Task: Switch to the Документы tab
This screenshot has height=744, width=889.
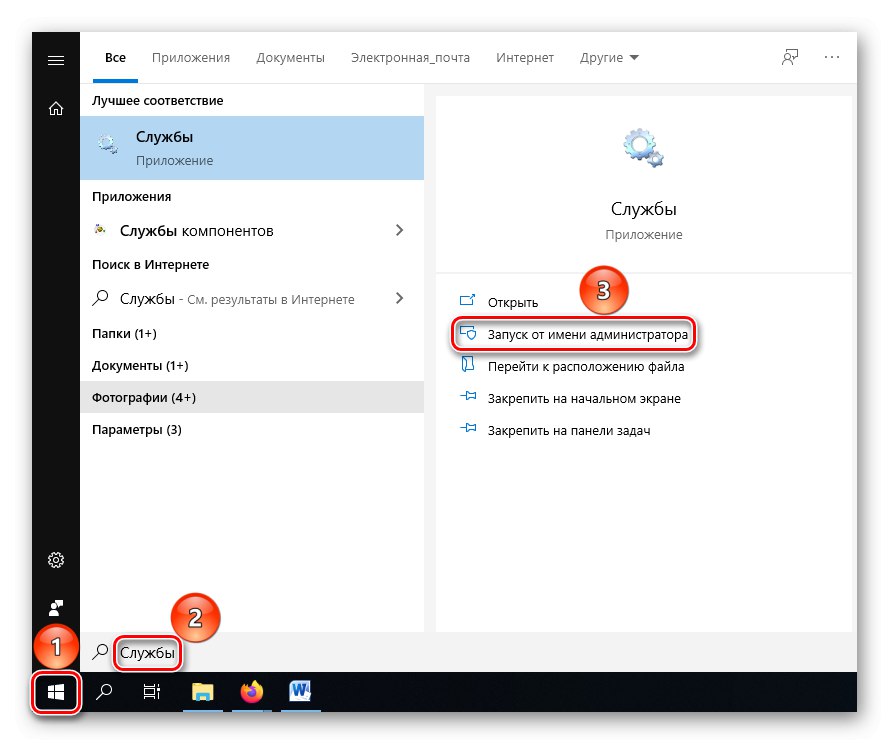Action: pos(290,58)
